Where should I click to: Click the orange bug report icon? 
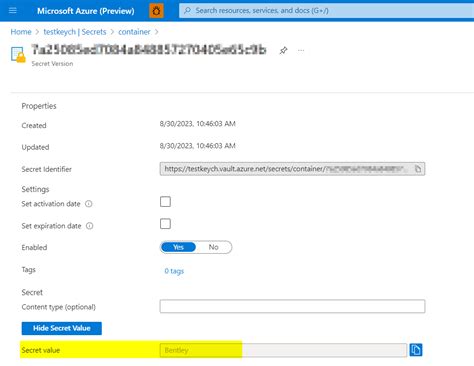[156, 11]
